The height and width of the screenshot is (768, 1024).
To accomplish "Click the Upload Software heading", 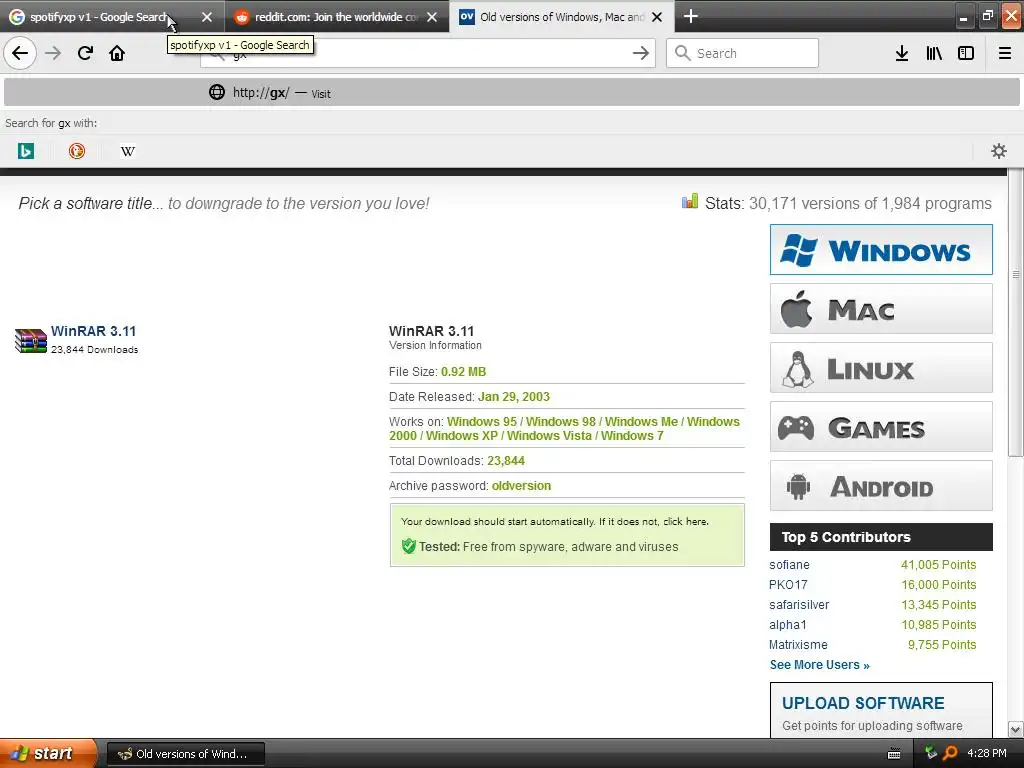I will point(863,703).
